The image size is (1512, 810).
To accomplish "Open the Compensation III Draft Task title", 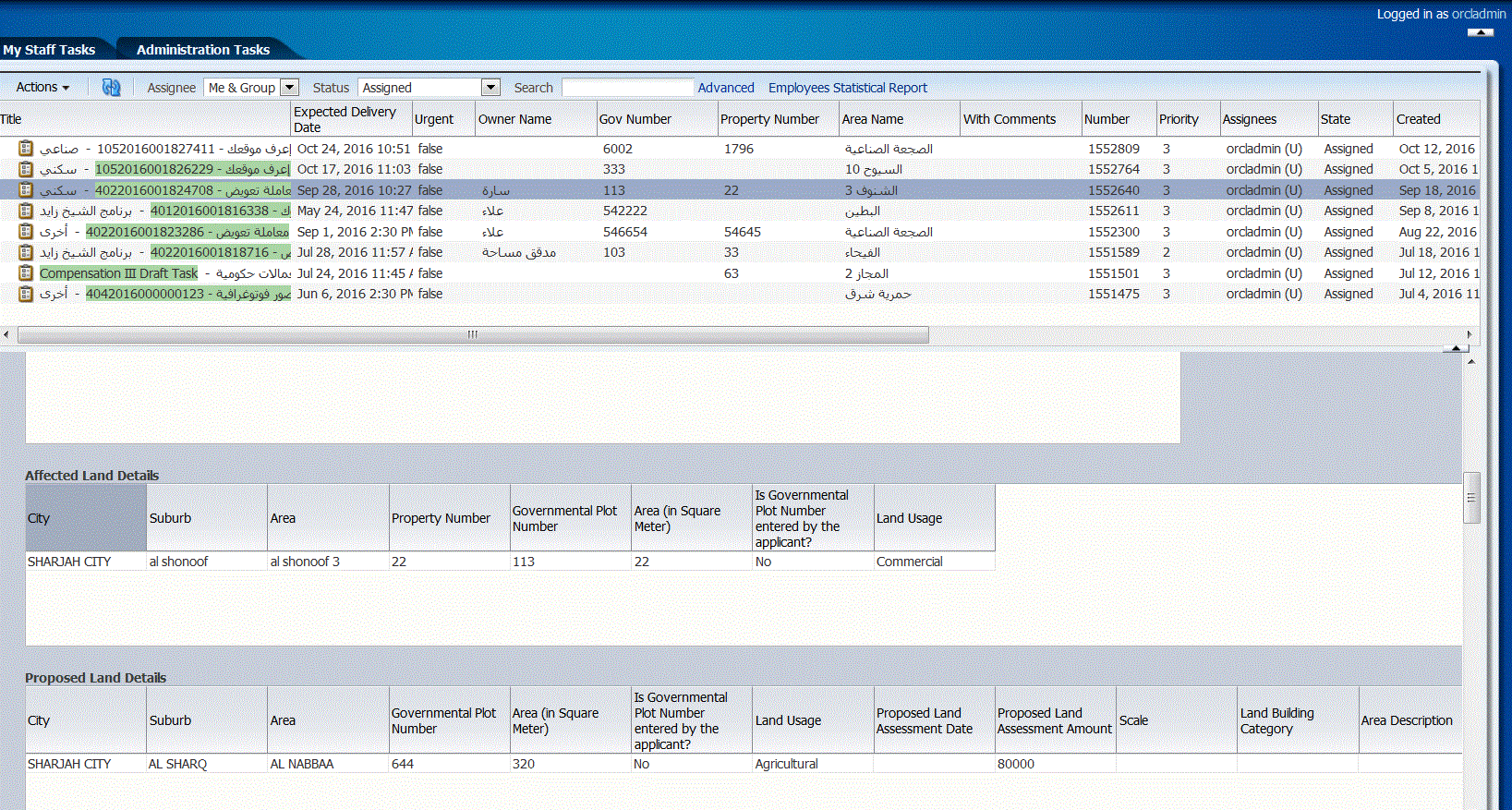I will pos(118,273).
